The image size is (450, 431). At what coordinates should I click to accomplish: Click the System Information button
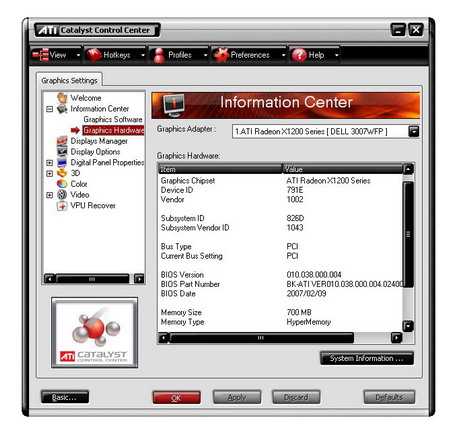pos(367,358)
